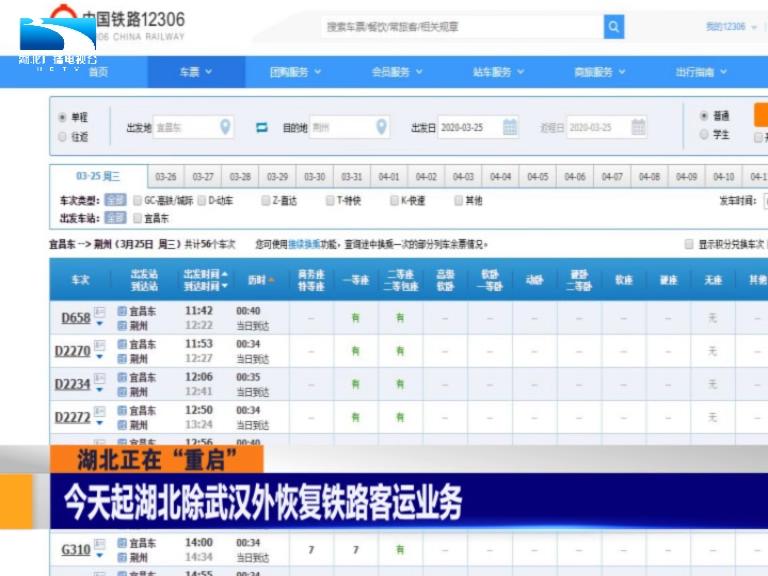Click the destination station location pin icon
The image size is (768, 576).
(381, 127)
